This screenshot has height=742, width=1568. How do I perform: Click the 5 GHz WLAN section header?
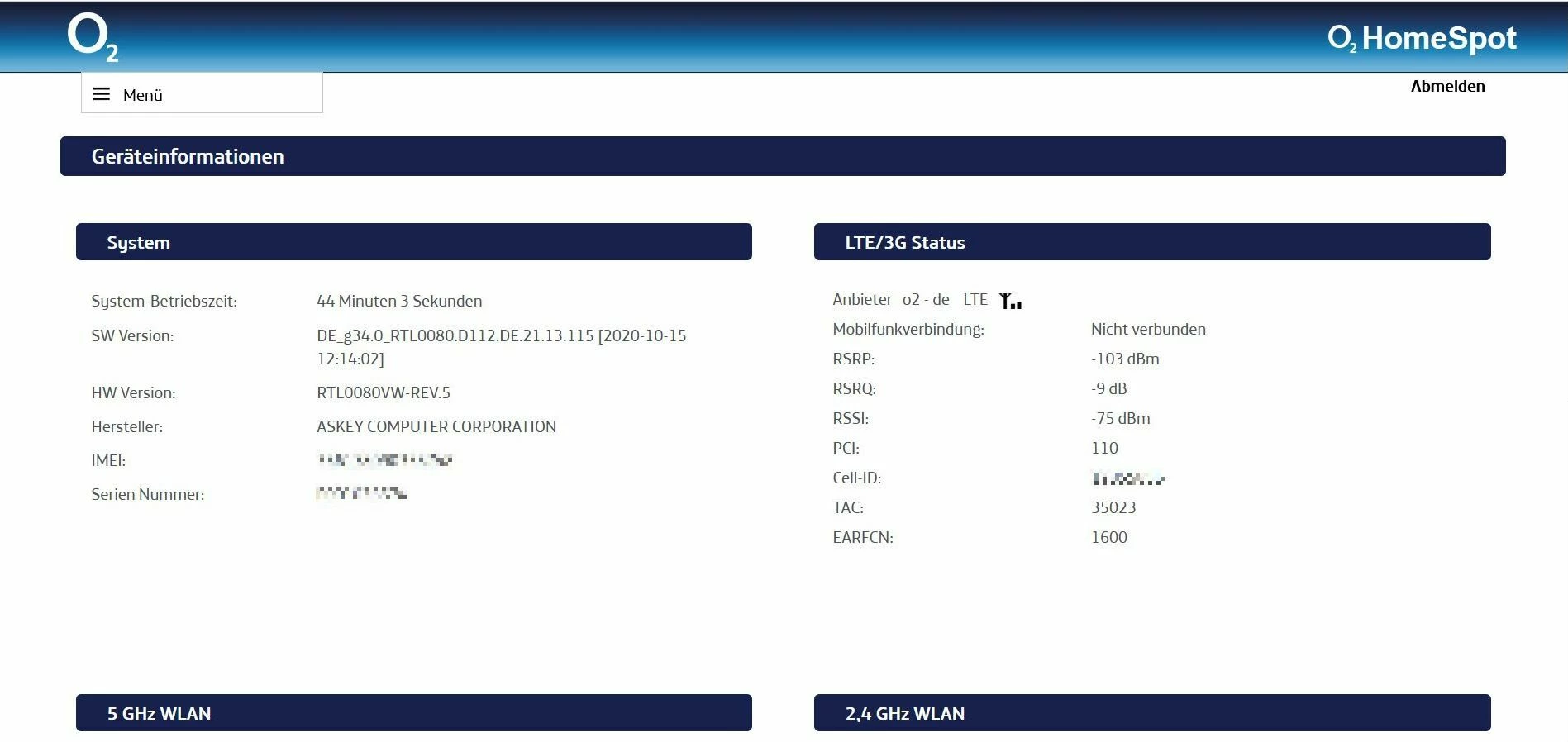click(x=414, y=713)
